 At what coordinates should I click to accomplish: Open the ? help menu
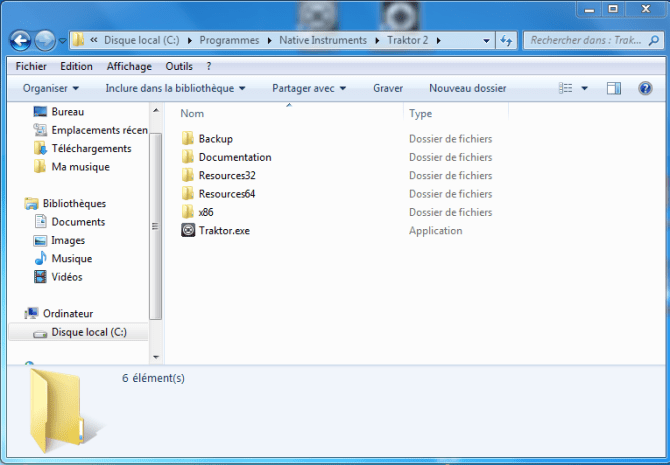click(209, 66)
